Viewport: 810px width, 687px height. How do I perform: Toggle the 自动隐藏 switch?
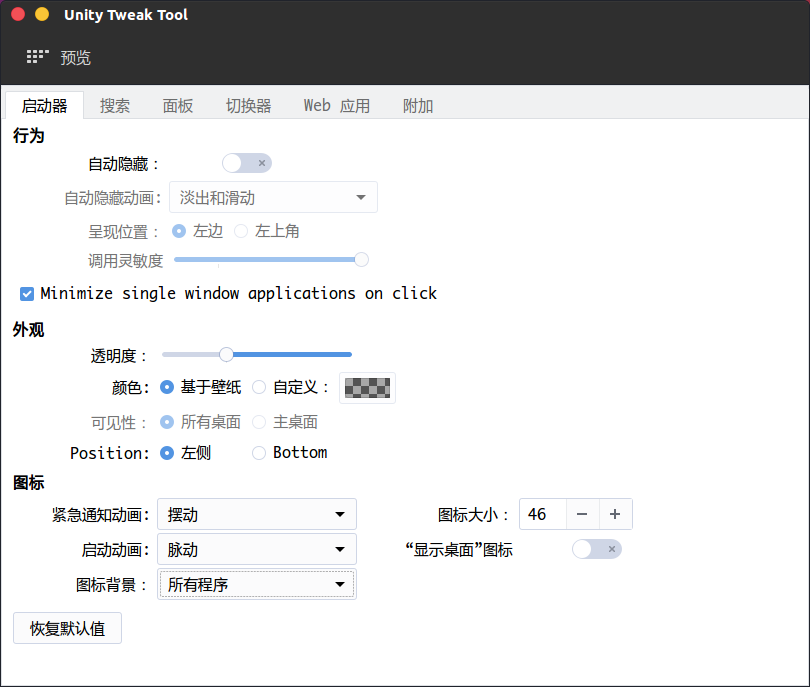pyautogui.click(x=247, y=163)
